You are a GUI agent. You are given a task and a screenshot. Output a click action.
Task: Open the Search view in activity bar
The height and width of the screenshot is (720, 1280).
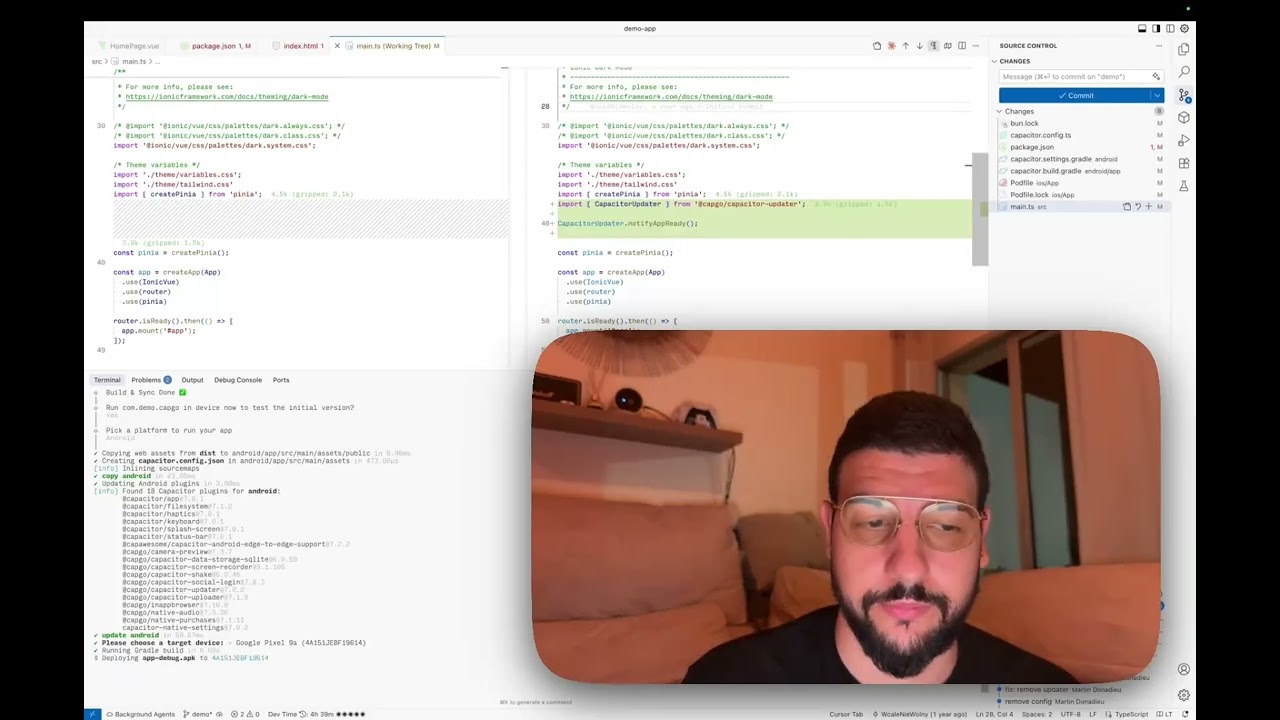(1184, 73)
